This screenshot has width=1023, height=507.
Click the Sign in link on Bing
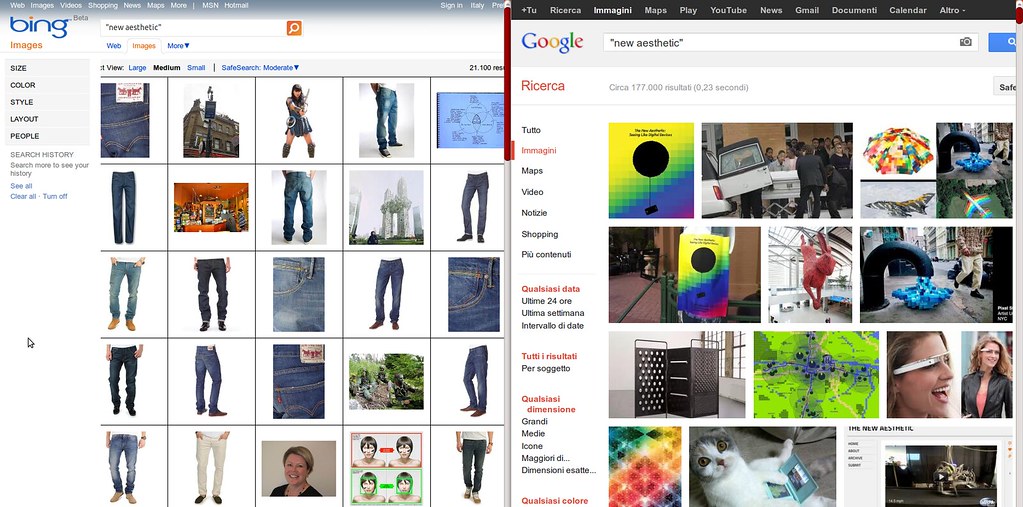451,5
